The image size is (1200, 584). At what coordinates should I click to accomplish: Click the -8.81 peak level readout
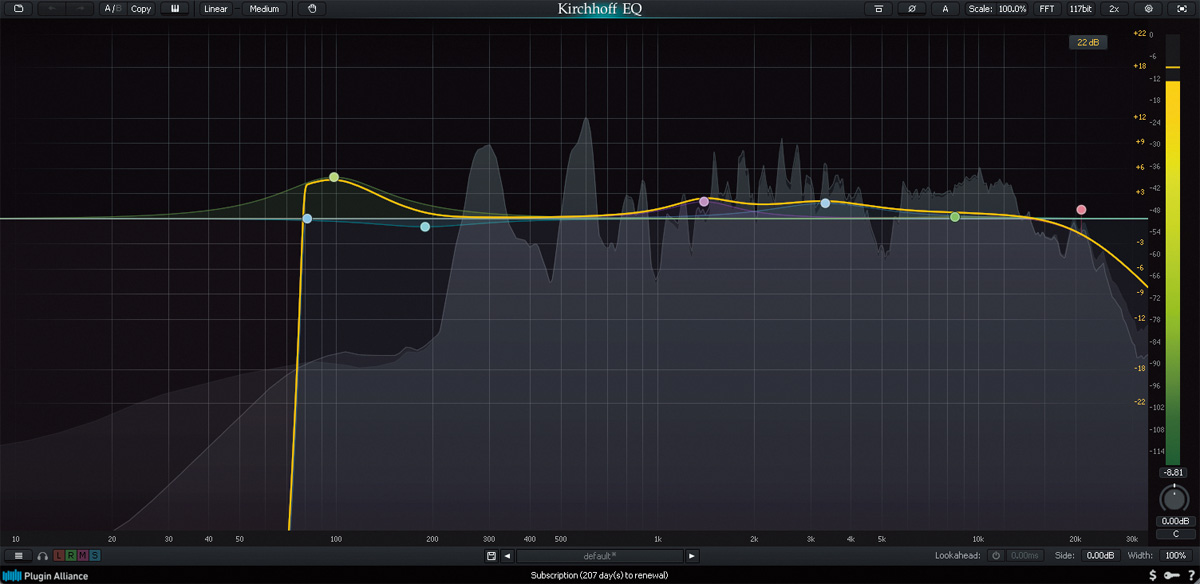pyautogui.click(x=1173, y=472)
